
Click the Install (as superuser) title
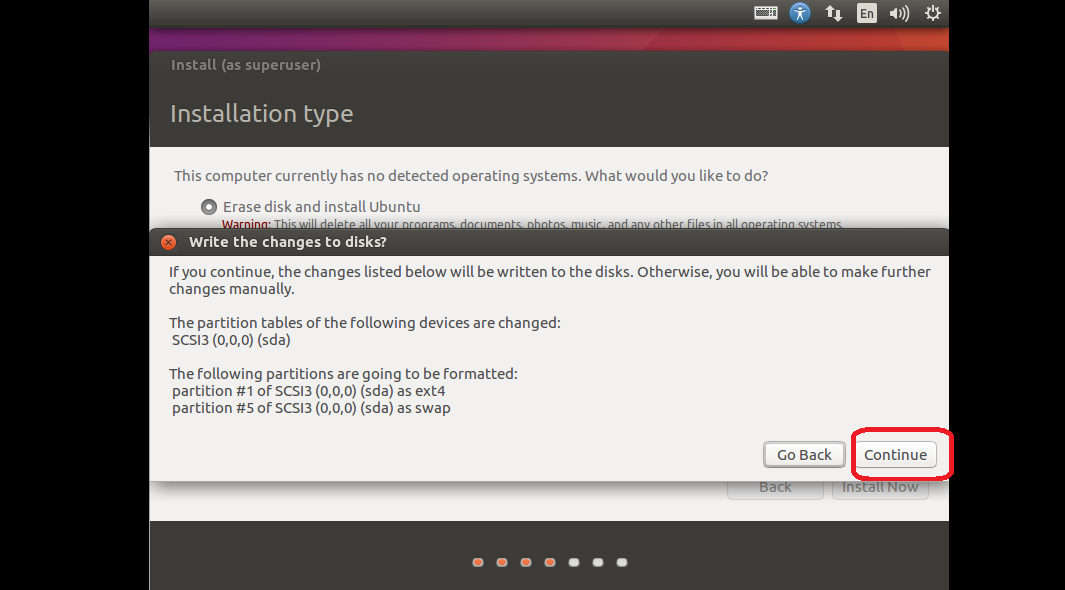(246, 65)
